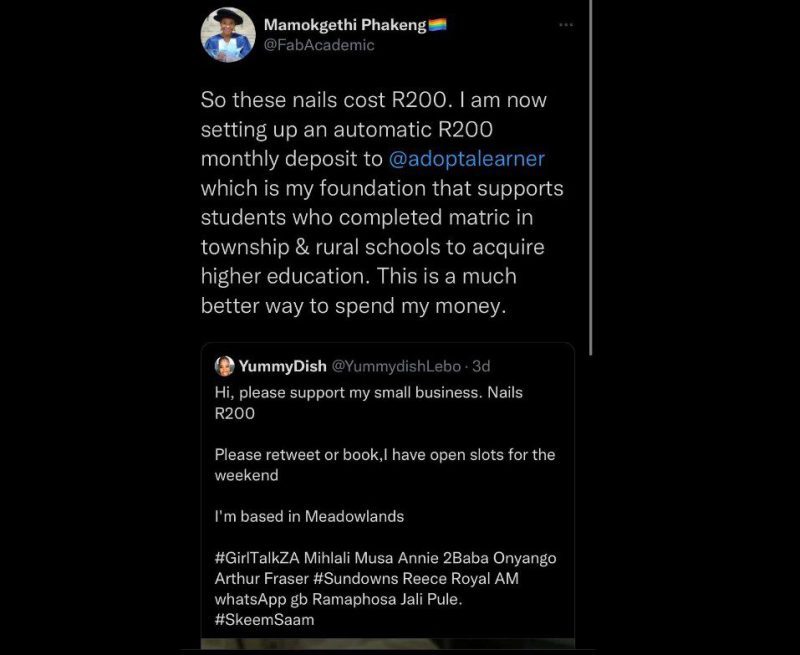Click the vertical scrollbar beside the tweet
Image resolution: width=800 pixels, height=655 pixels.
[x=591, y=180]
